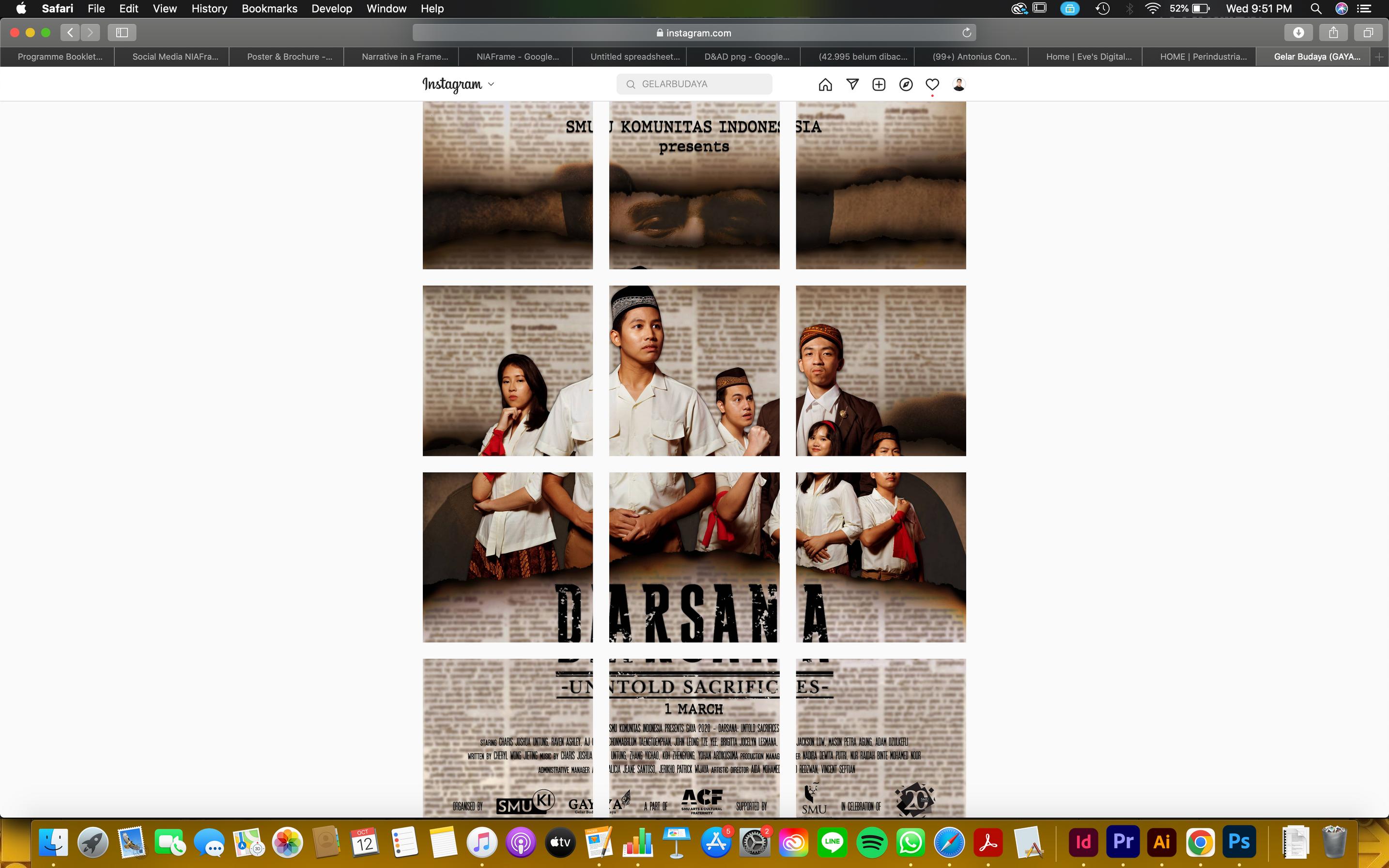The height and width of the screenshot is (868, 1389).
Task: Switch to Poster & Brochure tab
Action: (289, 56)
